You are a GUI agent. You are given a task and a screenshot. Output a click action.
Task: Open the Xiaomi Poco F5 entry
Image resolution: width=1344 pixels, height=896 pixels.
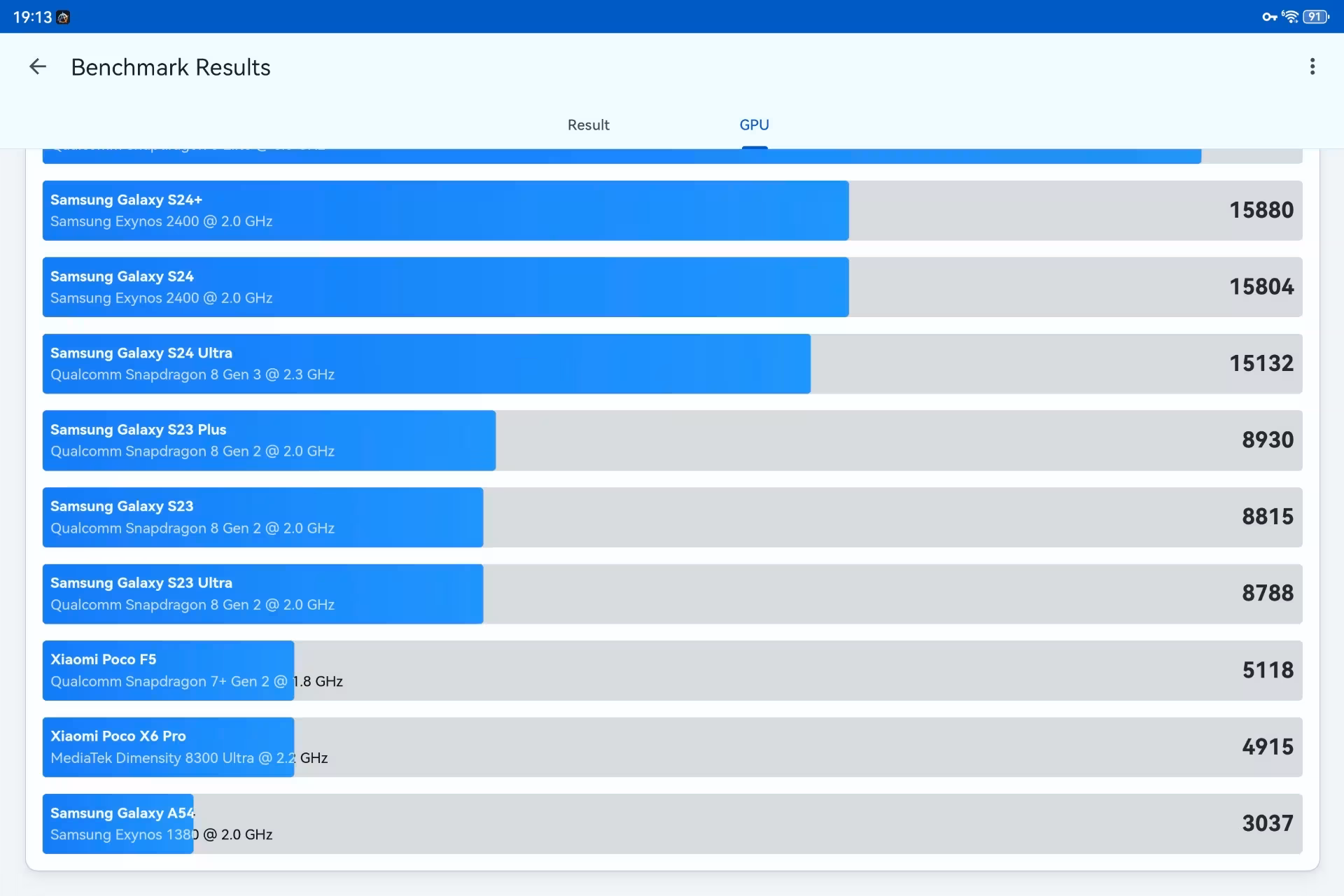(x=672, y=671)
